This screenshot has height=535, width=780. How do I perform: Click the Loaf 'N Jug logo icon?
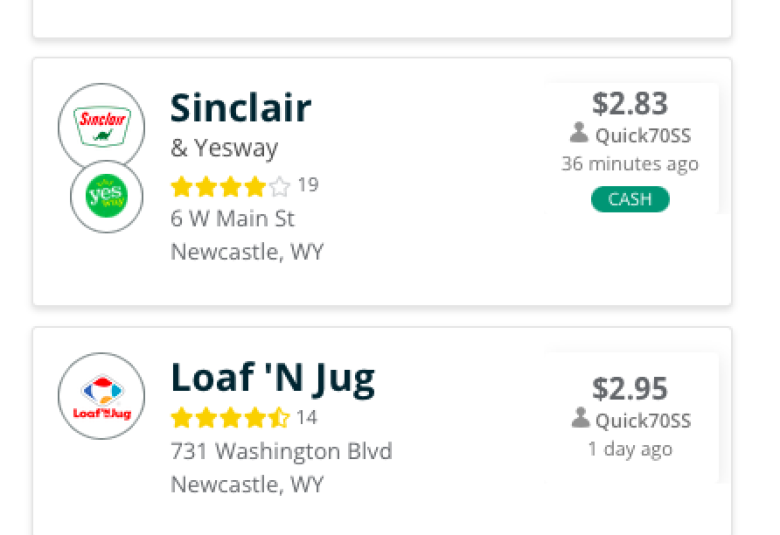pyautogui.click(x=101, y=396)
